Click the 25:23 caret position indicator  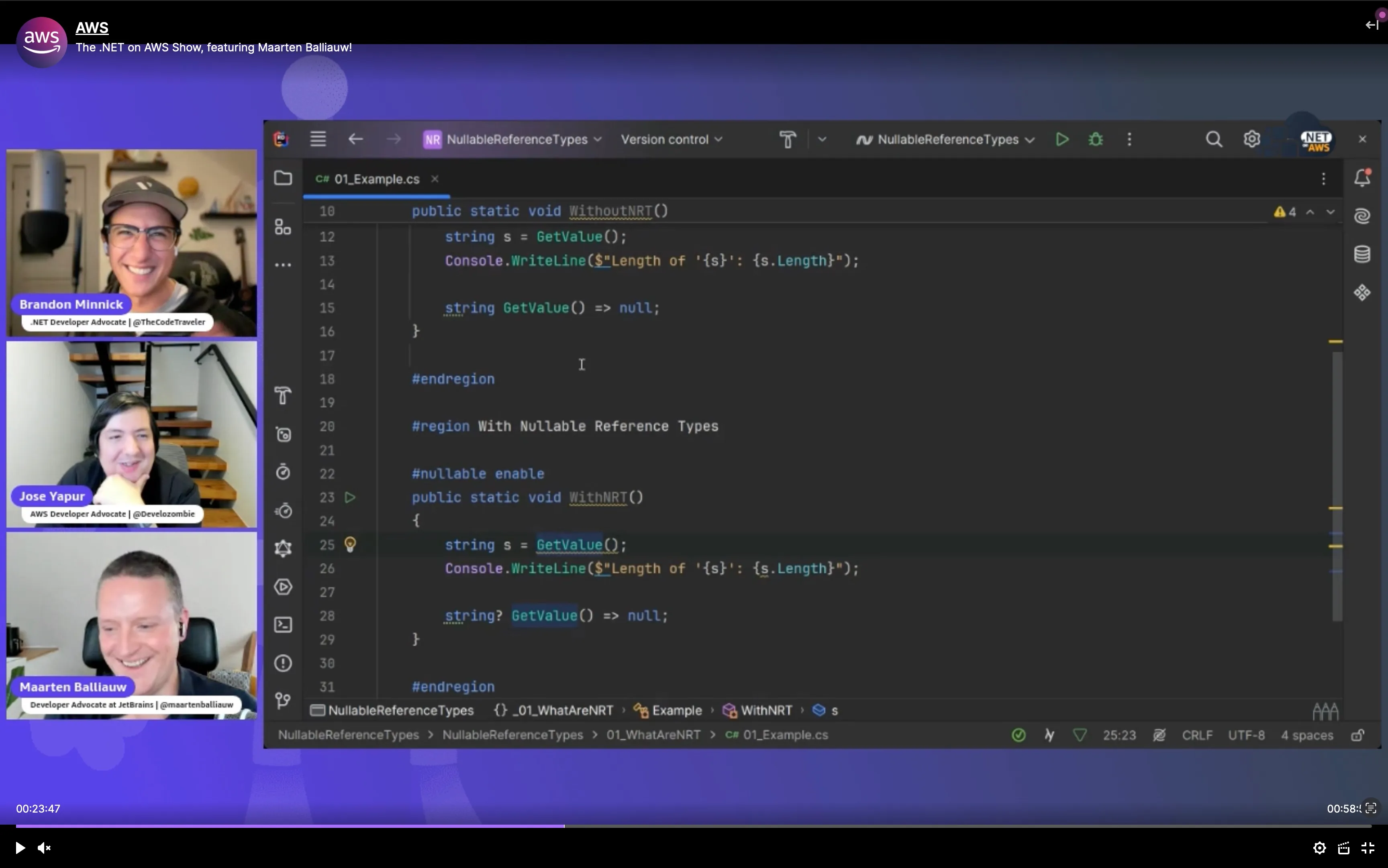tap(1119, 735)
